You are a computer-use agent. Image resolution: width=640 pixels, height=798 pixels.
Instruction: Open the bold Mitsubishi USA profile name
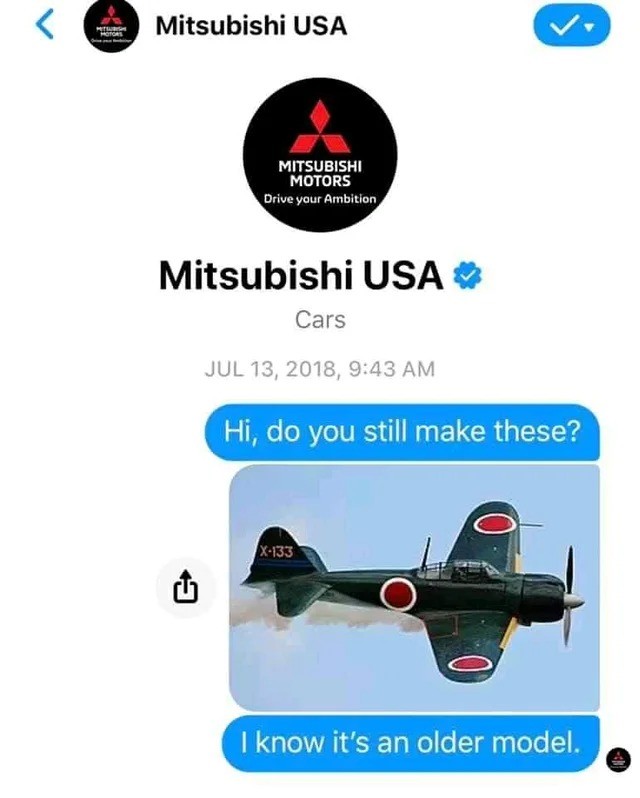point(301,275)
